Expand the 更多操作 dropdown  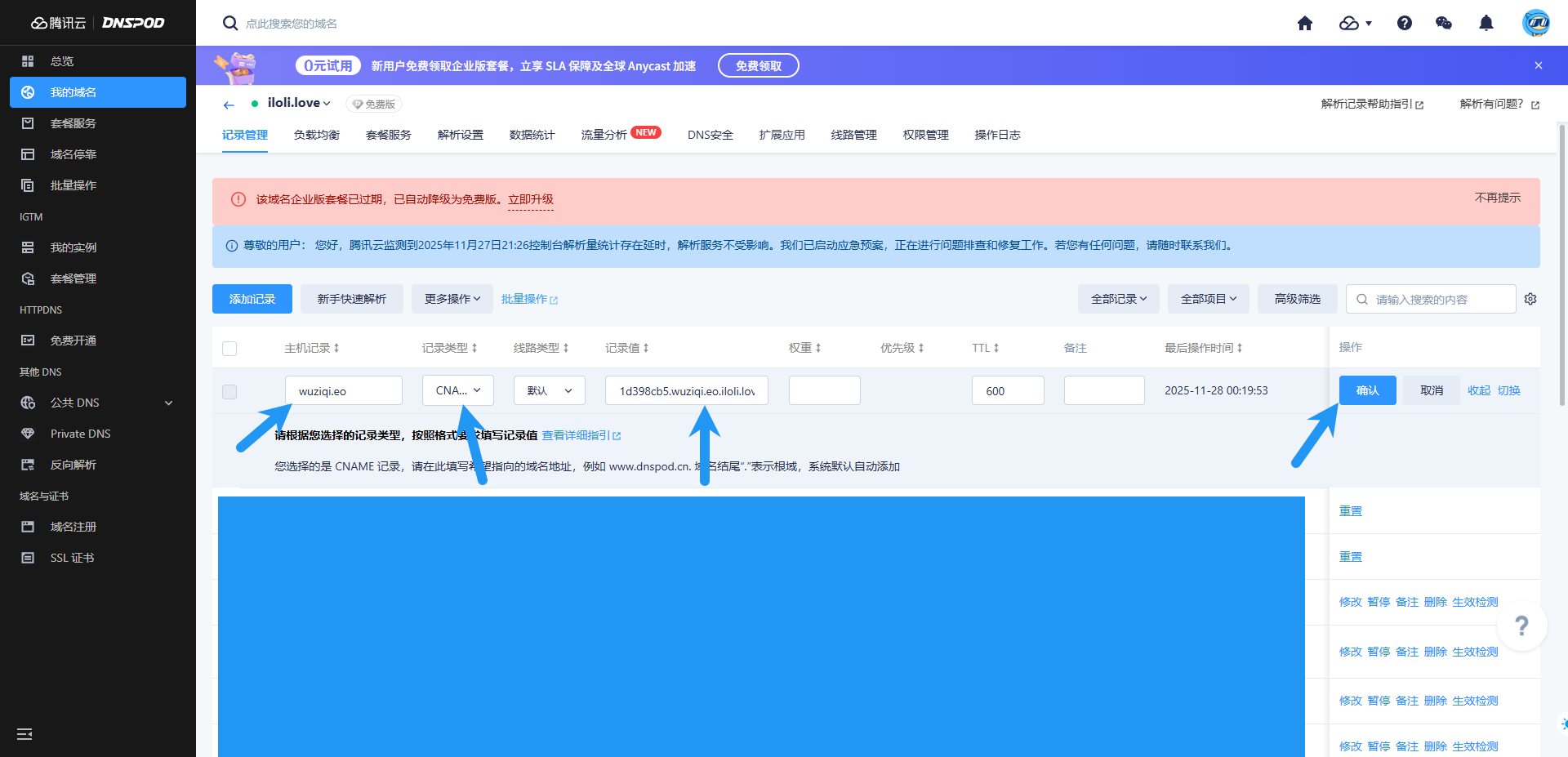point(452,299)
